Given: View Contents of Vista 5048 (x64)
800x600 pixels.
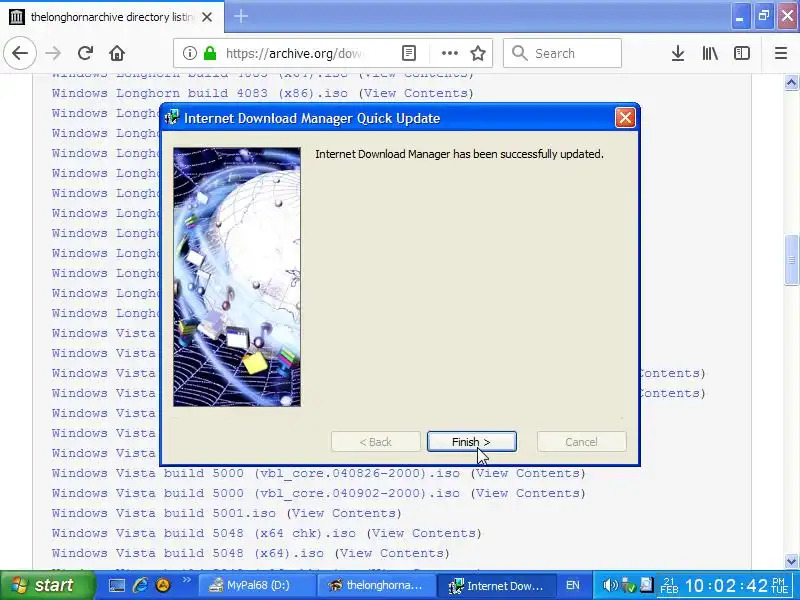Looking at the screenshot, I should [392, 553].
